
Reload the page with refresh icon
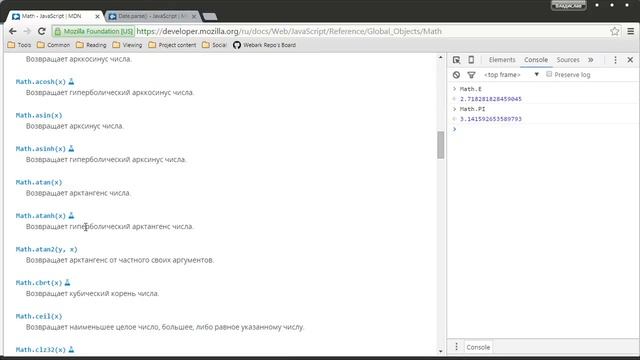[x=42, y=31]
